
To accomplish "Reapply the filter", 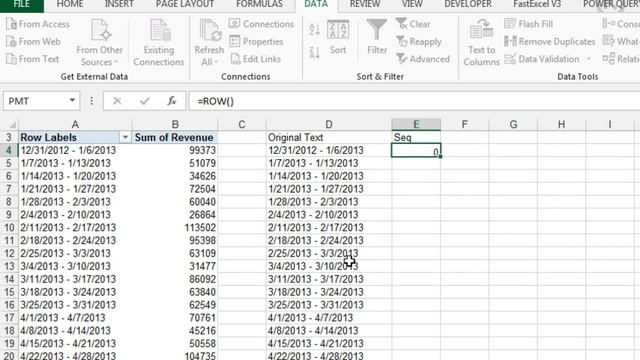I will pos(419,42).
